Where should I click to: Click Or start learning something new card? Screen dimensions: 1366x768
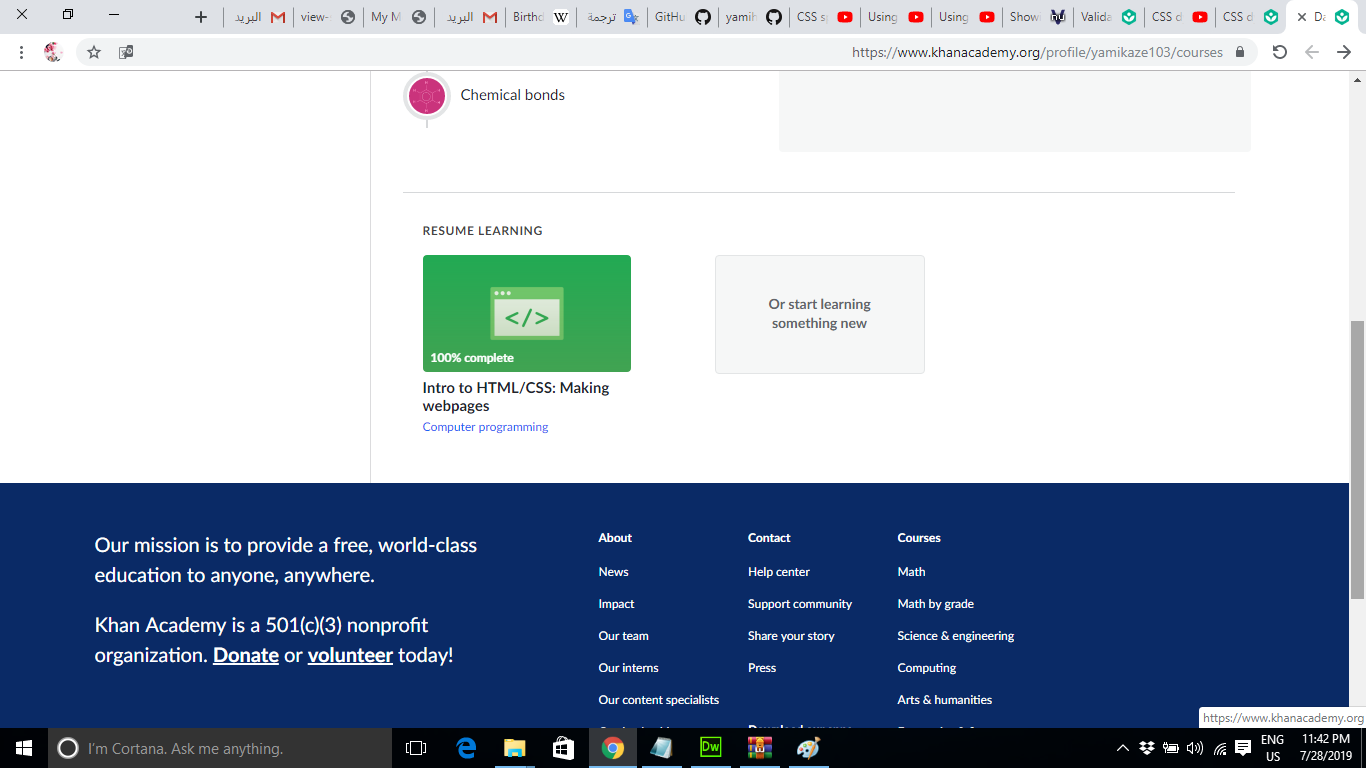pyautogui.click(x=820, y=314)
